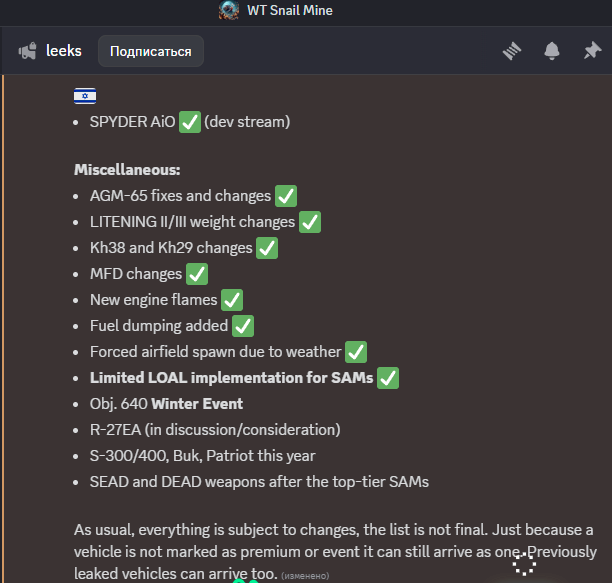This screenshot has width=612, height=583.
Task: Click checkmark after Fuel dumping added
Action: point(243,326)
